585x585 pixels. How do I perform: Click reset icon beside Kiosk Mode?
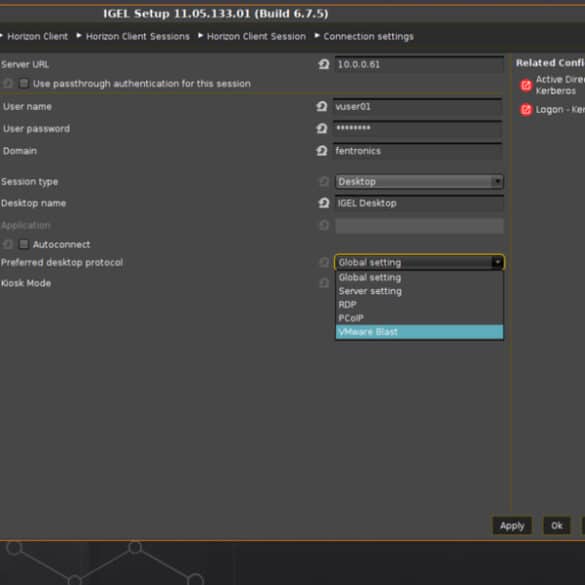coord(324,283)
